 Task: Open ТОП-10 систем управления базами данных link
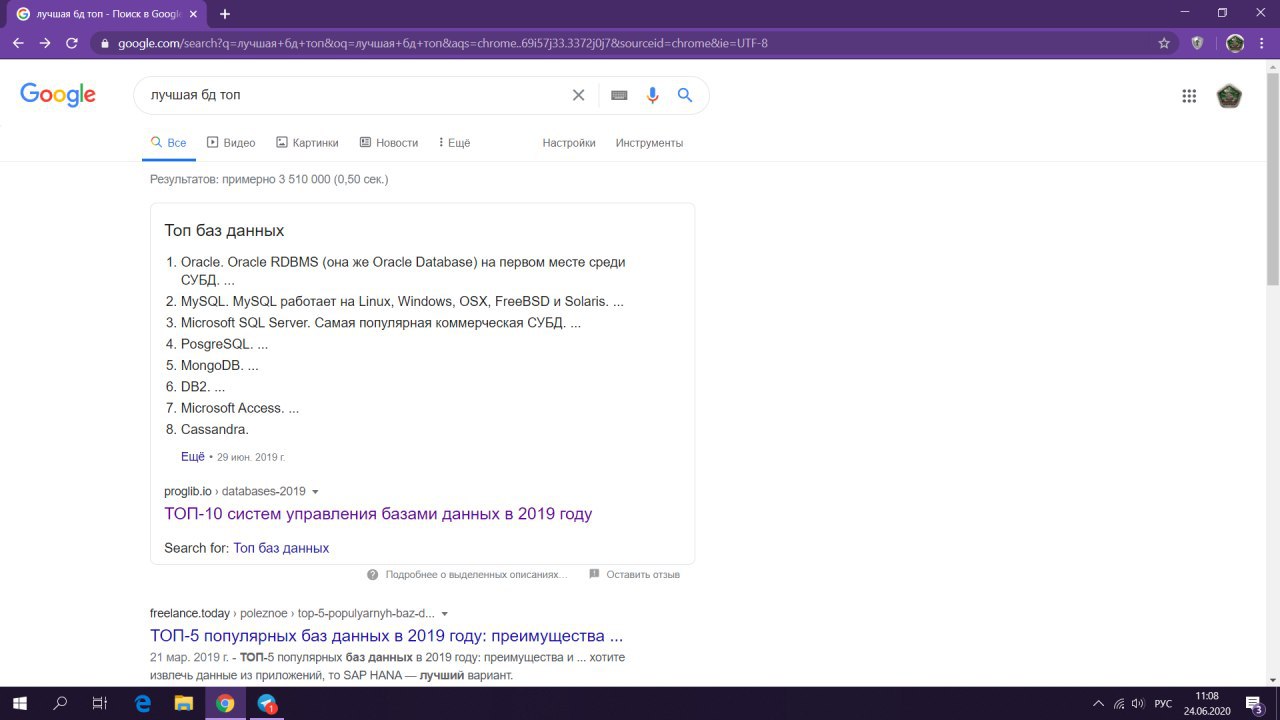tap(378, 514)
